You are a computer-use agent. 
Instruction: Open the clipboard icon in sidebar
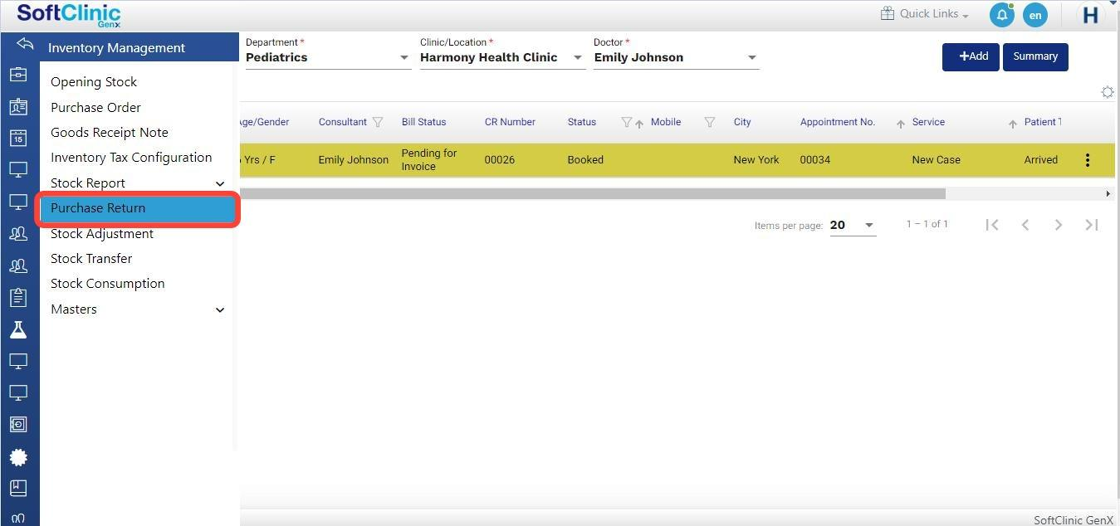18,297
